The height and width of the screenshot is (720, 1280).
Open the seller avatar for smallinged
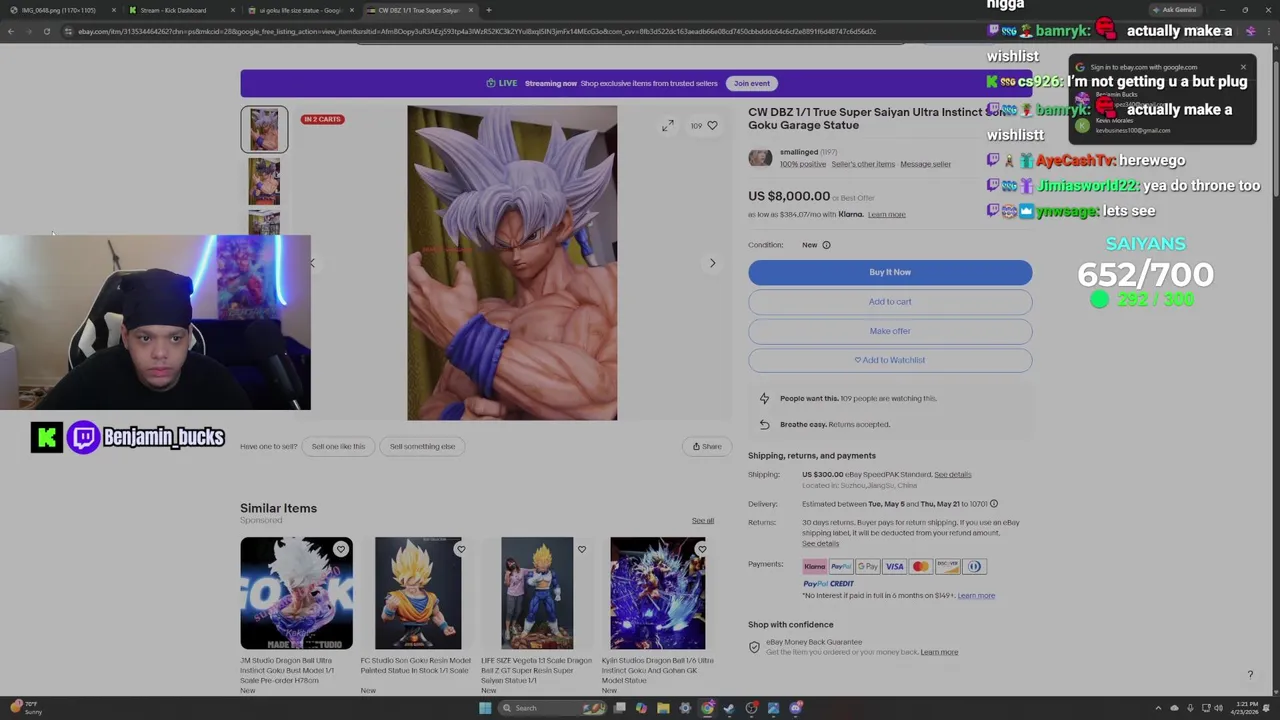(760, 158)
